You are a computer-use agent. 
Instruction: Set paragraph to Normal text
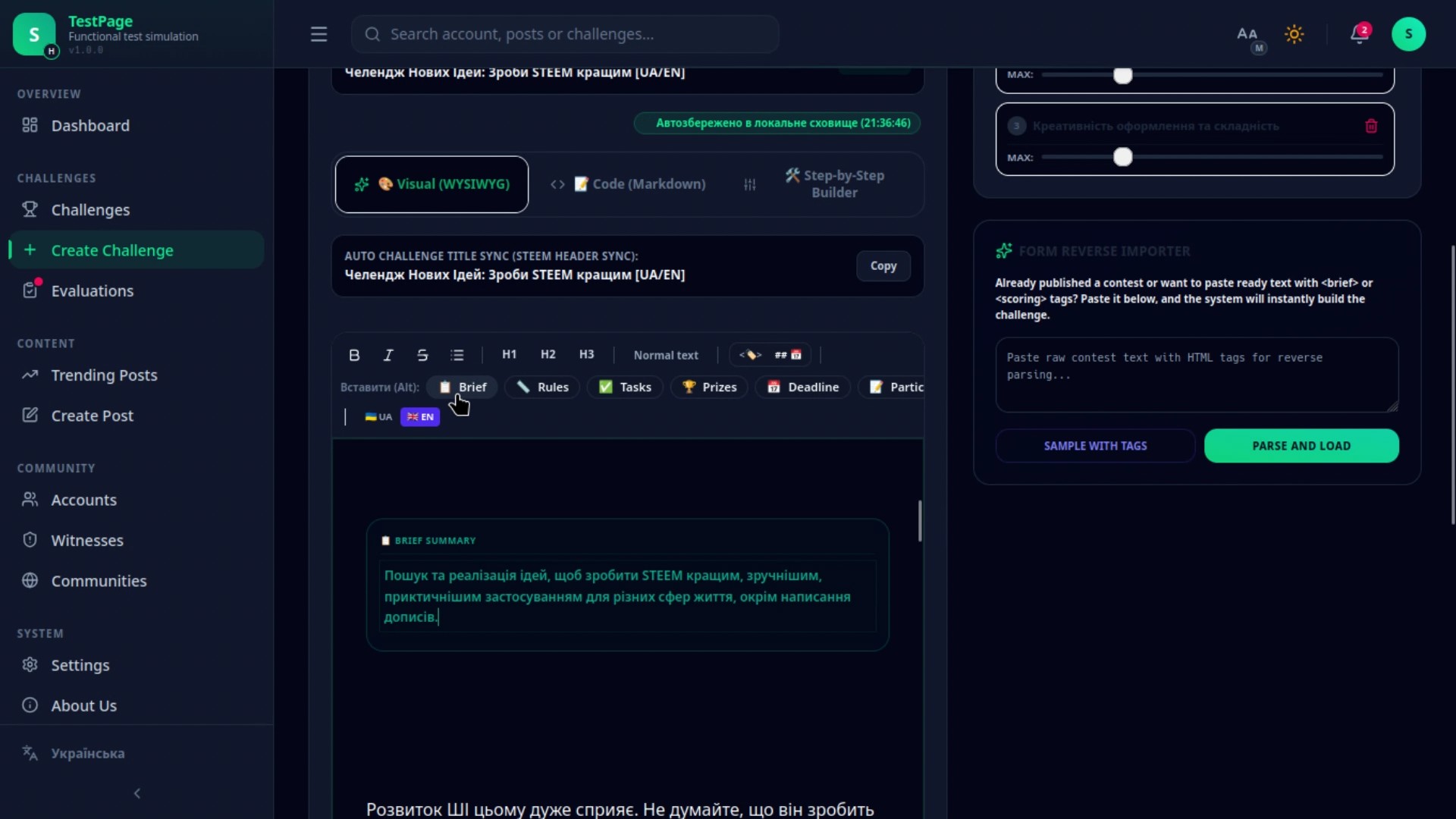[666, 355]
